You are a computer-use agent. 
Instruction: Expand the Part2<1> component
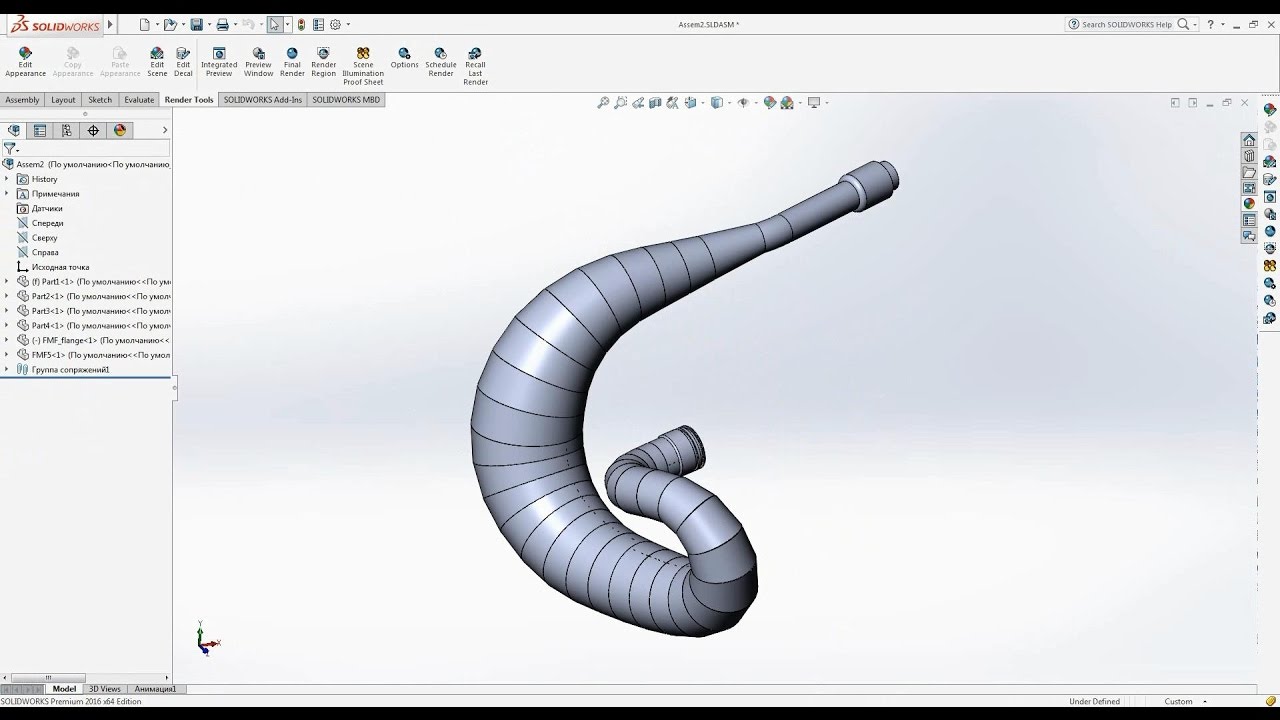(x=6, y=296)
